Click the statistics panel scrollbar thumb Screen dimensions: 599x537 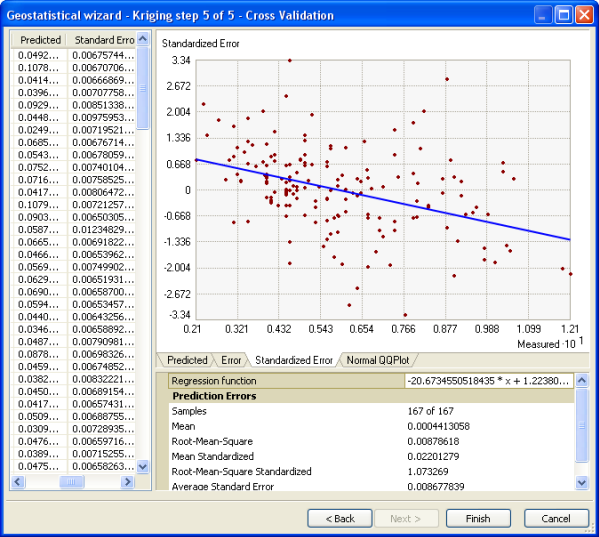582,425
